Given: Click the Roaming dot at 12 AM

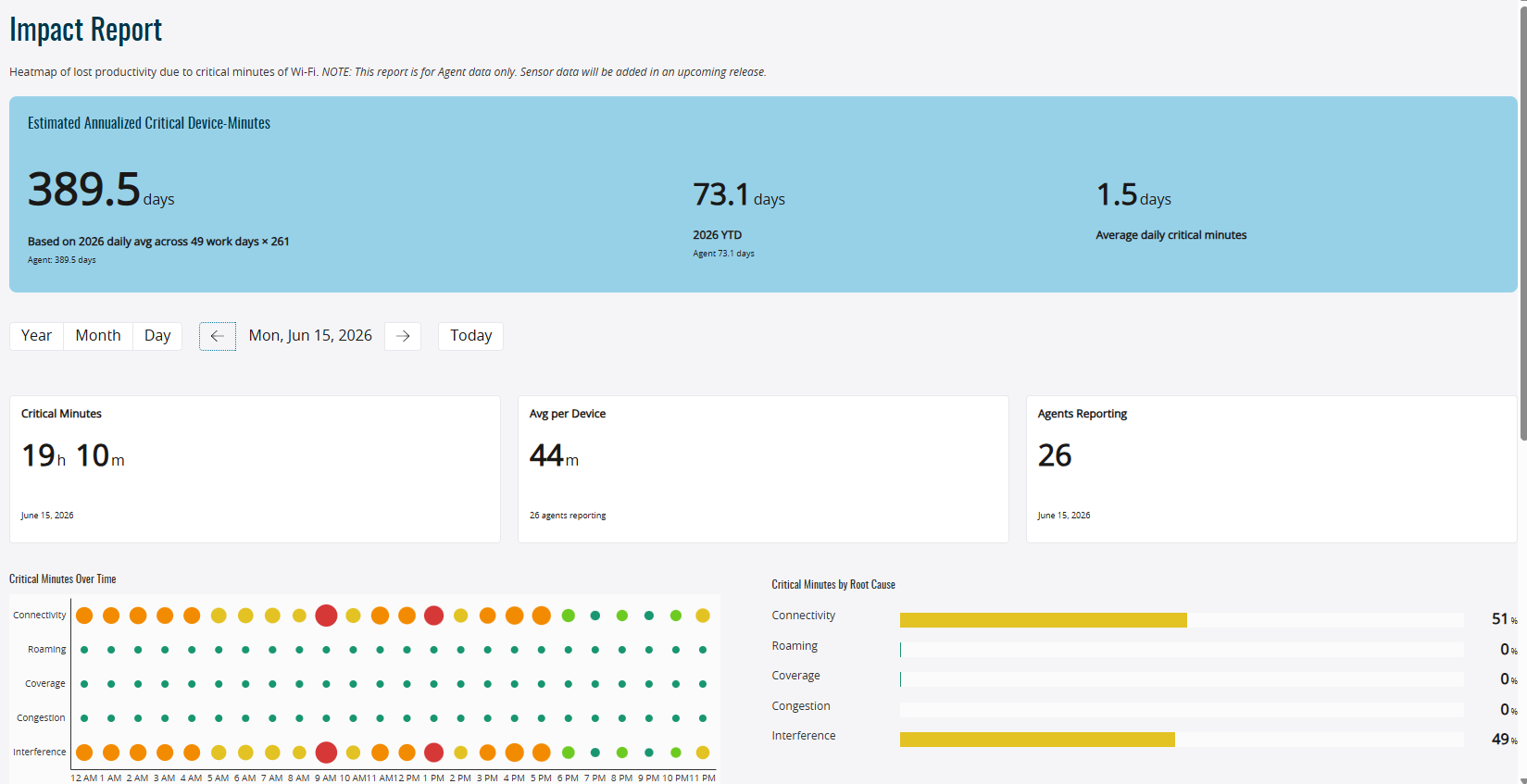Looking at the screenshot, I should (84, 650).
